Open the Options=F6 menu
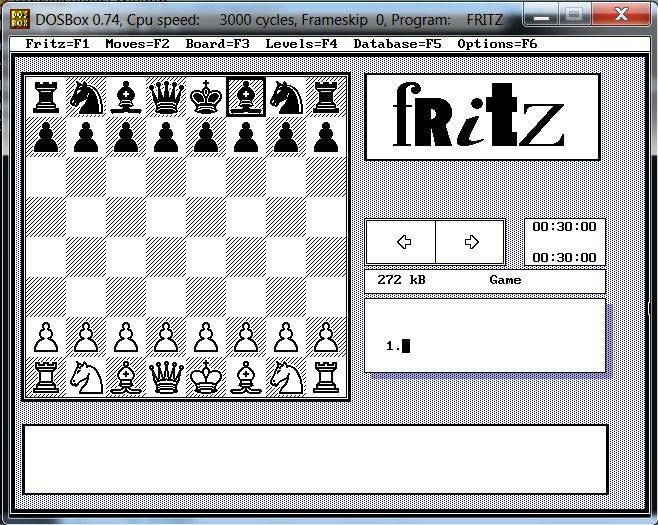Viewport: 658px width, 525px height. (497, 44)
